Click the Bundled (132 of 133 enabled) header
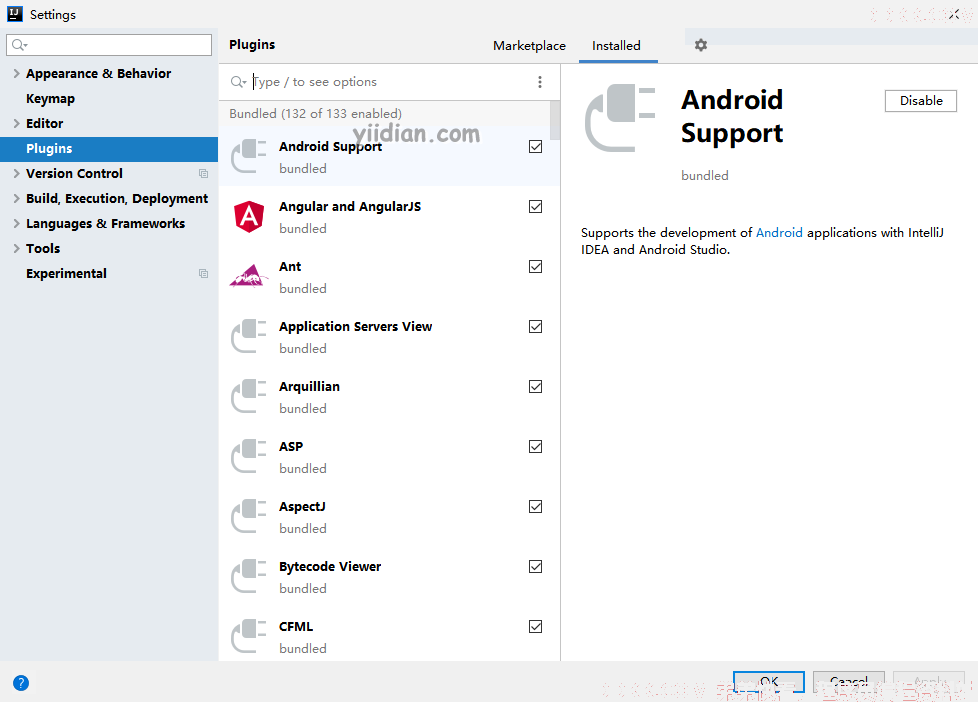978x702 pixels. click(x=315, y=114)
